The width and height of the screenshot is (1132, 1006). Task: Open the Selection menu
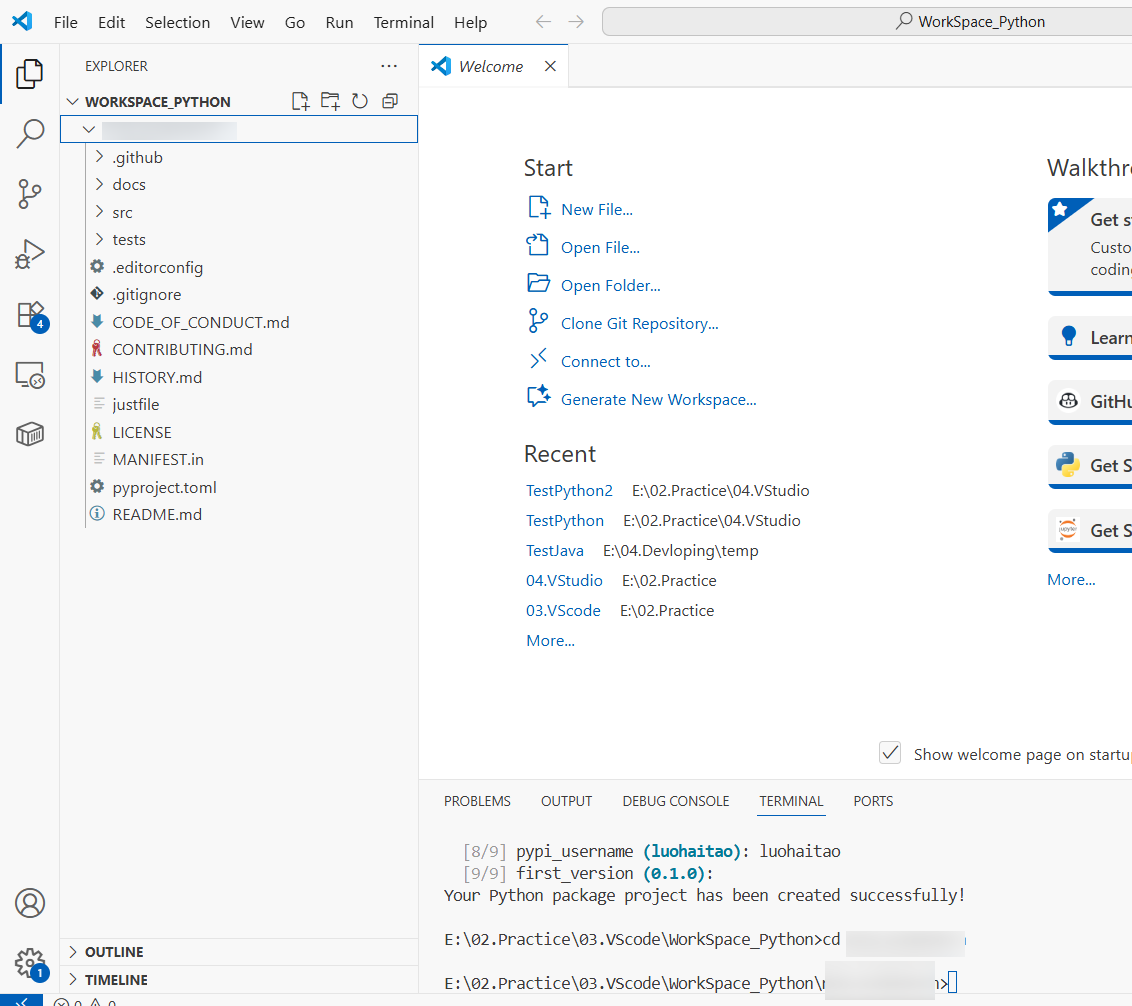pos(178,22)
